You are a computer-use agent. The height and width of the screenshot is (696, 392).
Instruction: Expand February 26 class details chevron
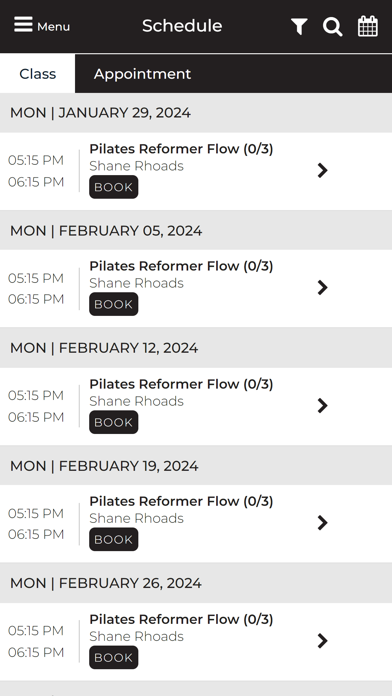pyautogui.click(x=323, y=641)
